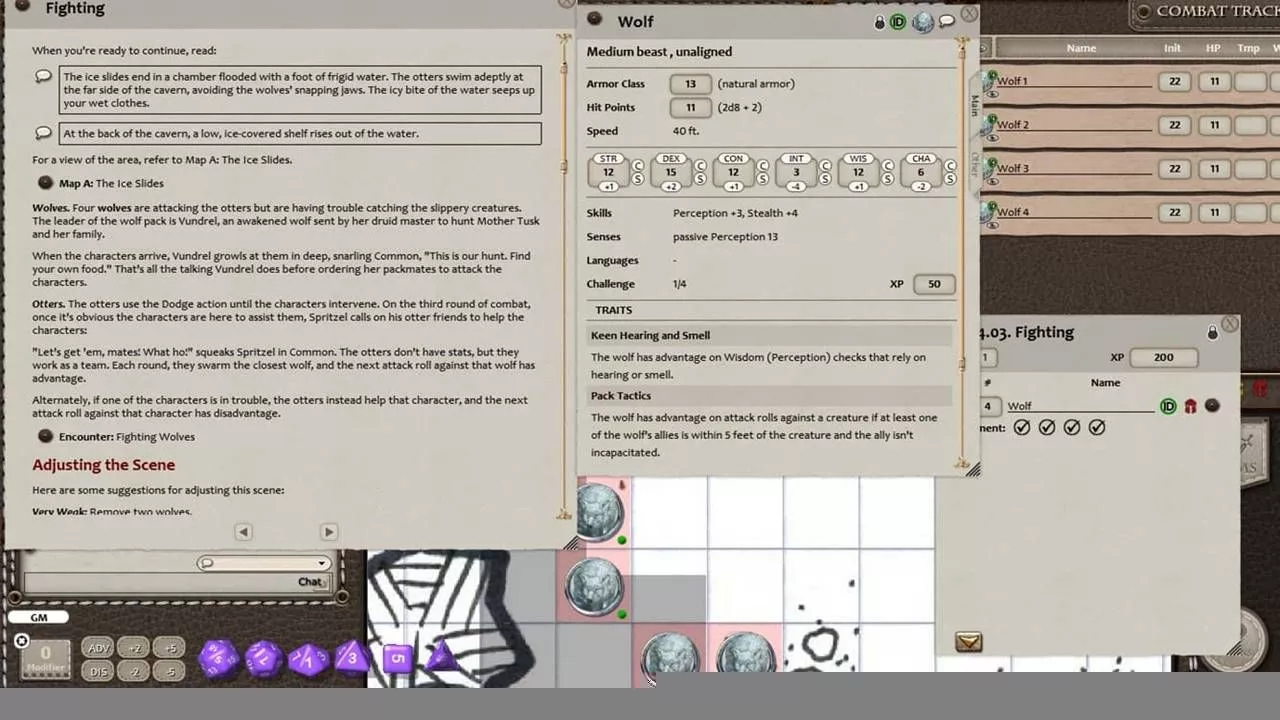This screenshot has width=1280, height=720.
Task: Click the red helmet icon in encounter Wolf row
Action: click(1190, 406)
